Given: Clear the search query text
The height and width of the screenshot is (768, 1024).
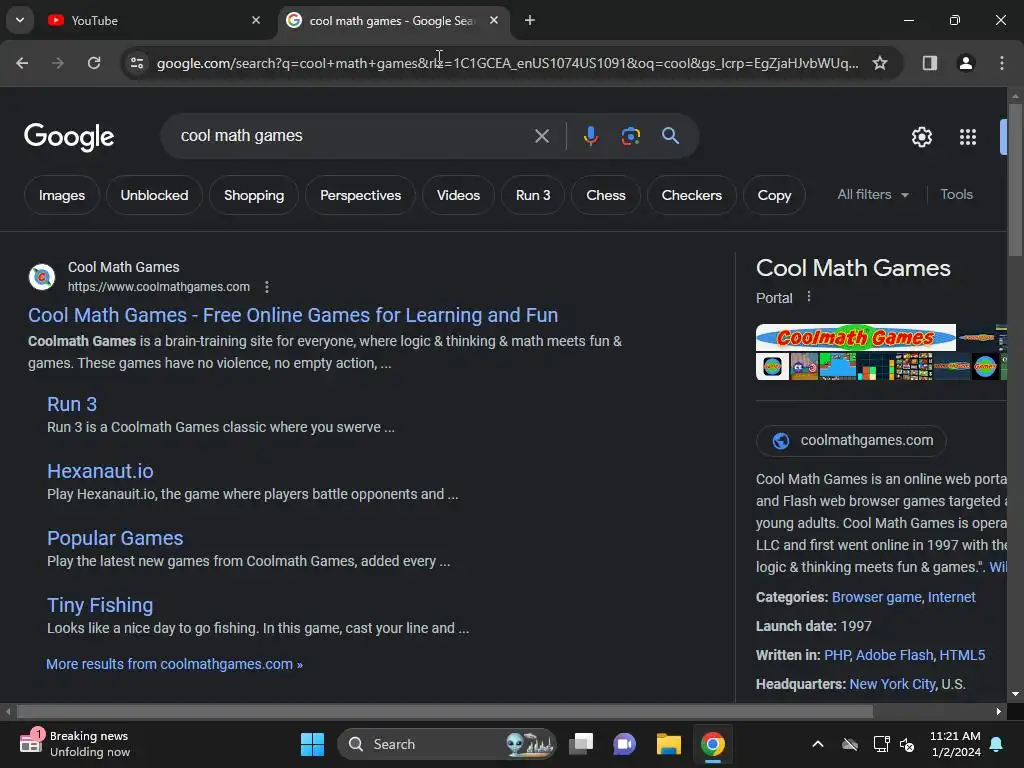Looking at the screenshot, I should coord(541,136).
